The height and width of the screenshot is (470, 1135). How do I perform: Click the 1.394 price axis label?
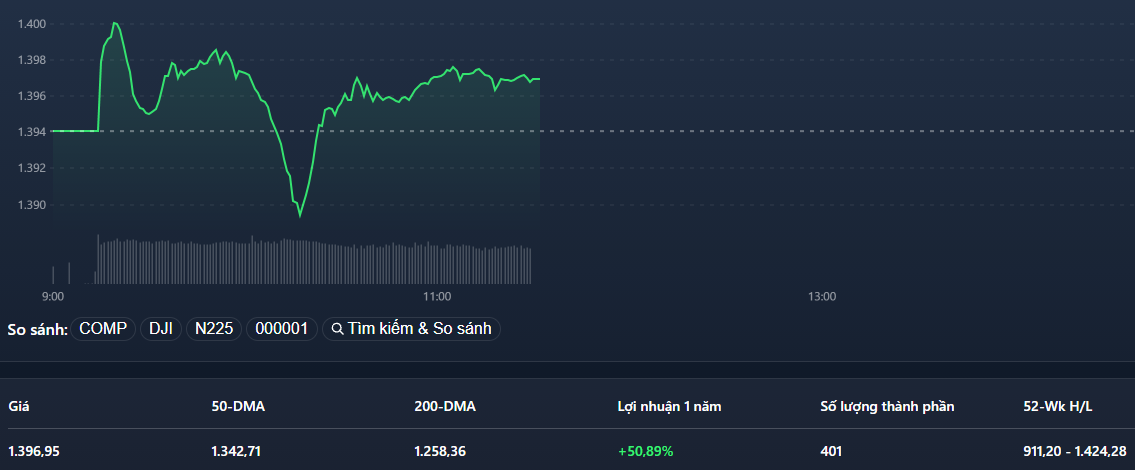32,132
